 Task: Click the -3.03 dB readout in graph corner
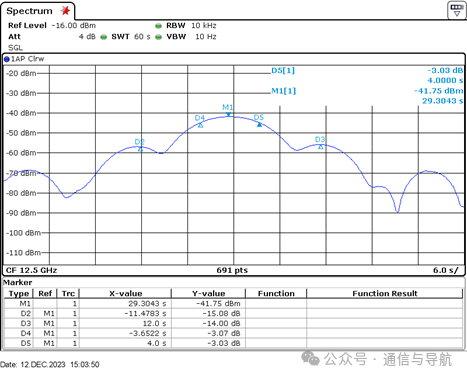pos(445,71)
